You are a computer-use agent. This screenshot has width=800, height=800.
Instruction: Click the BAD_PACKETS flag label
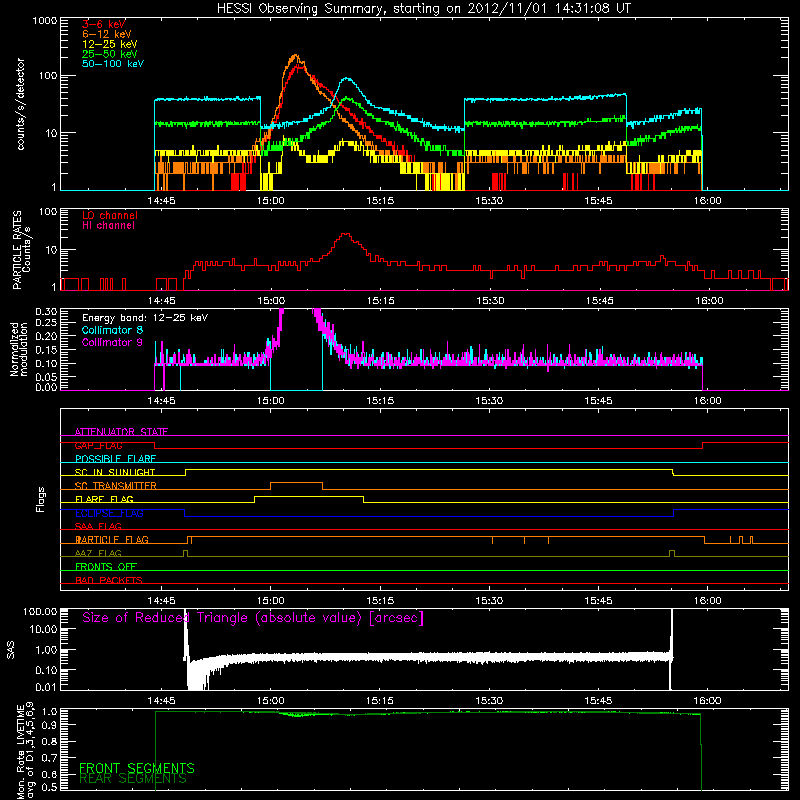click(x=109, y=580)
